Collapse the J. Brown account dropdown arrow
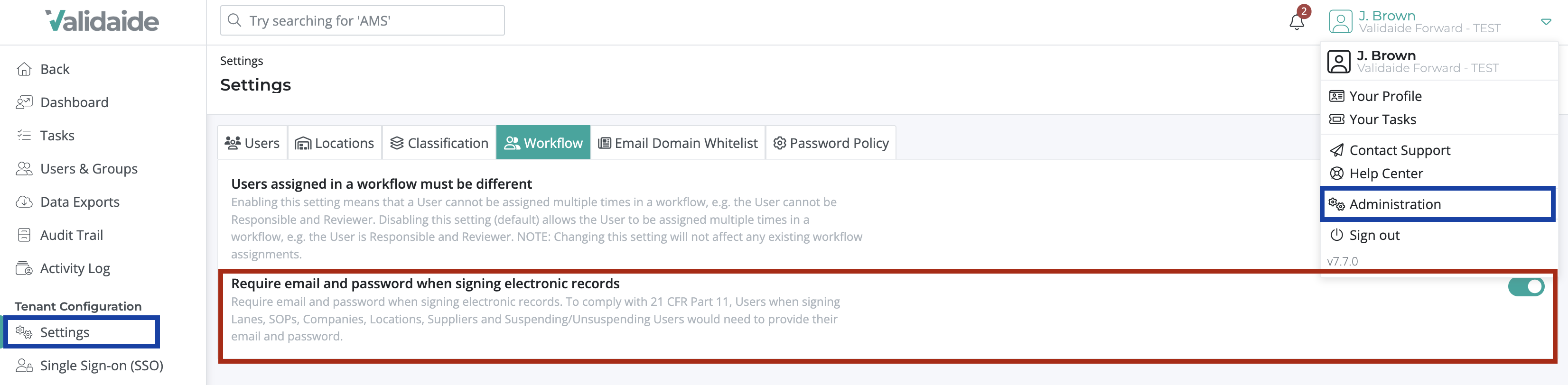The image size is (1568, 385). click(x=1546, y=22)
